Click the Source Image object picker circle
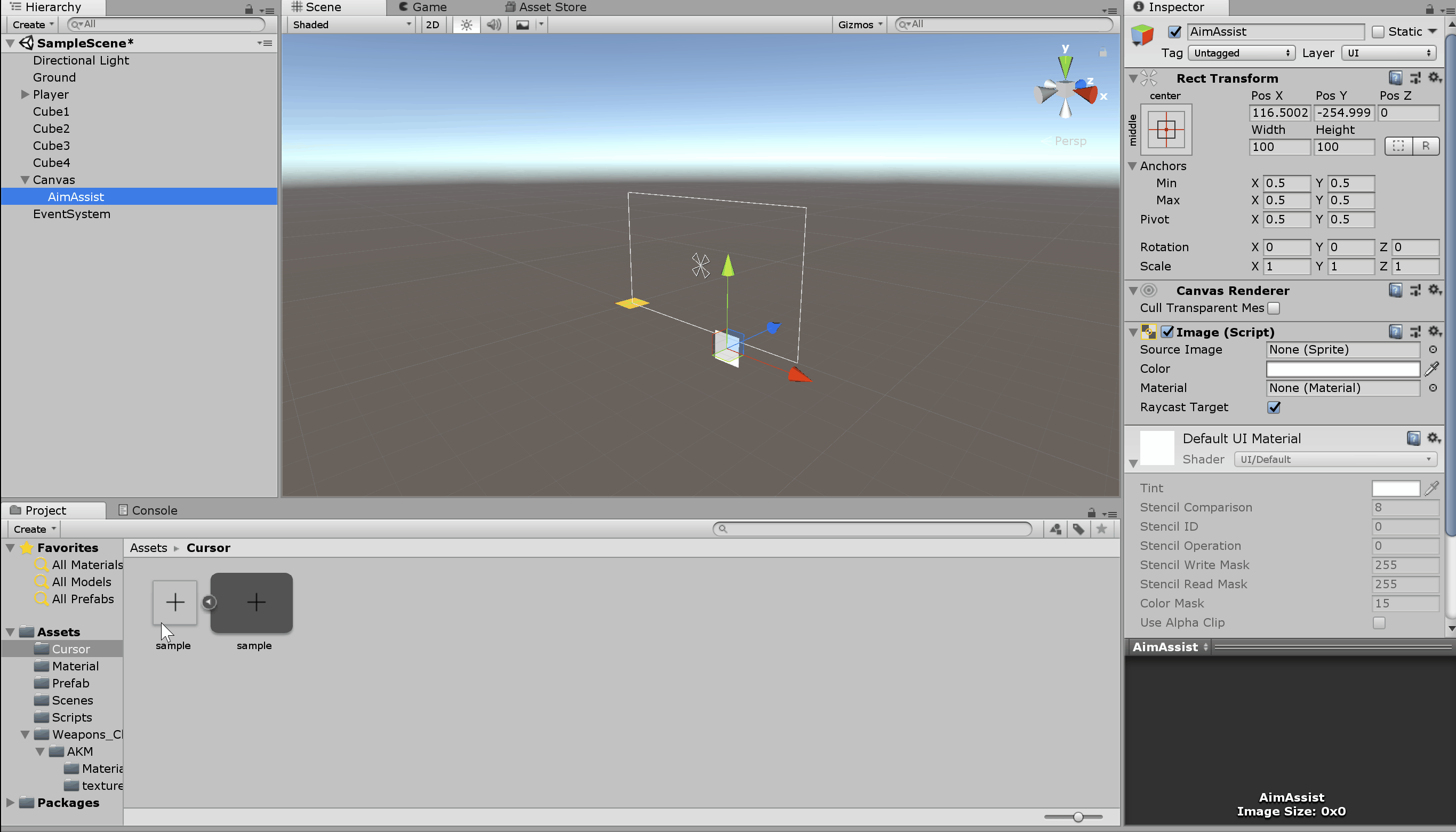The height and width of the screenshot is (832, 1456). click(1433, 350)
